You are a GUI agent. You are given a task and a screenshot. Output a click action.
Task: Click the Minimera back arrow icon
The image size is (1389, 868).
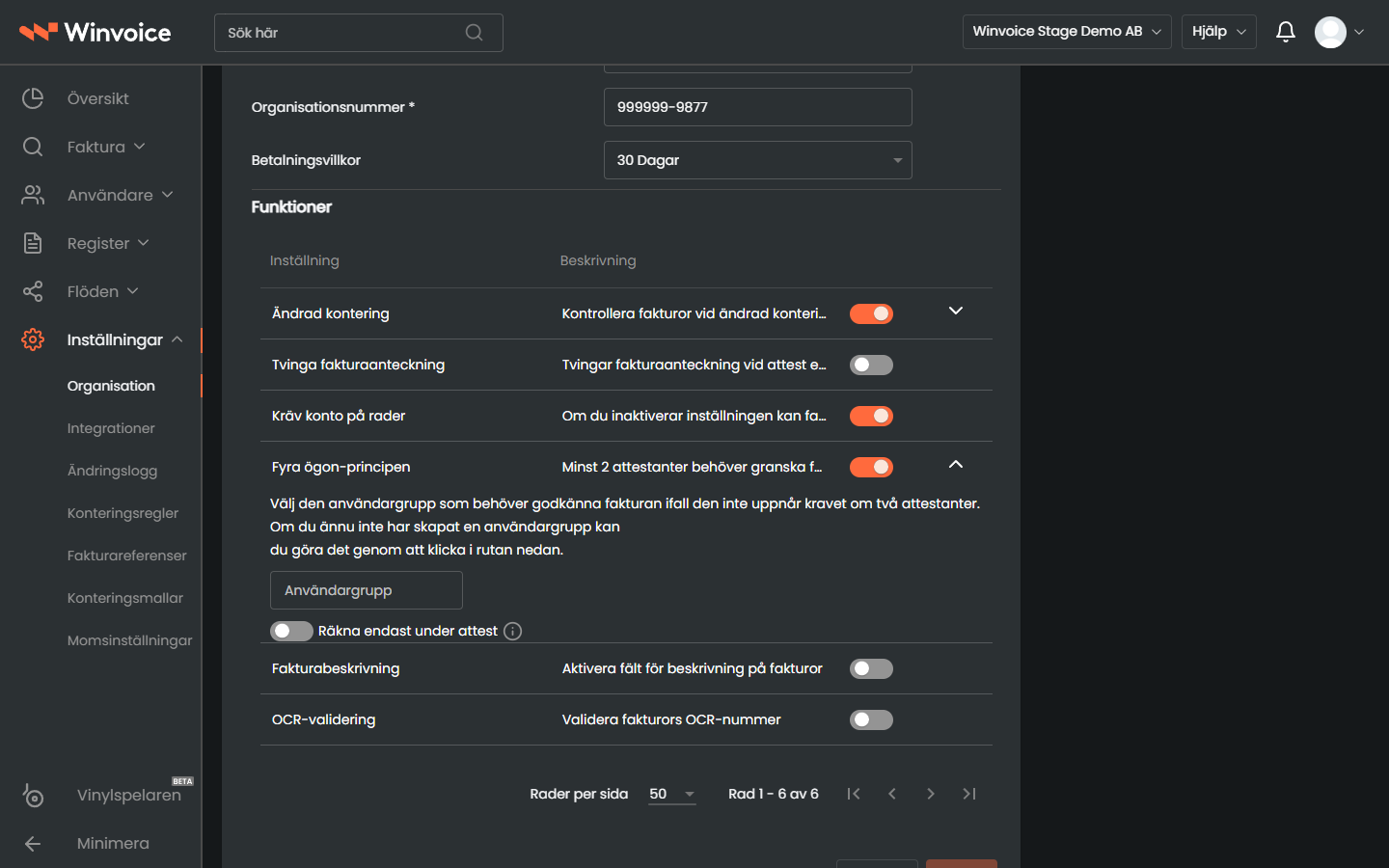[33, 843]
